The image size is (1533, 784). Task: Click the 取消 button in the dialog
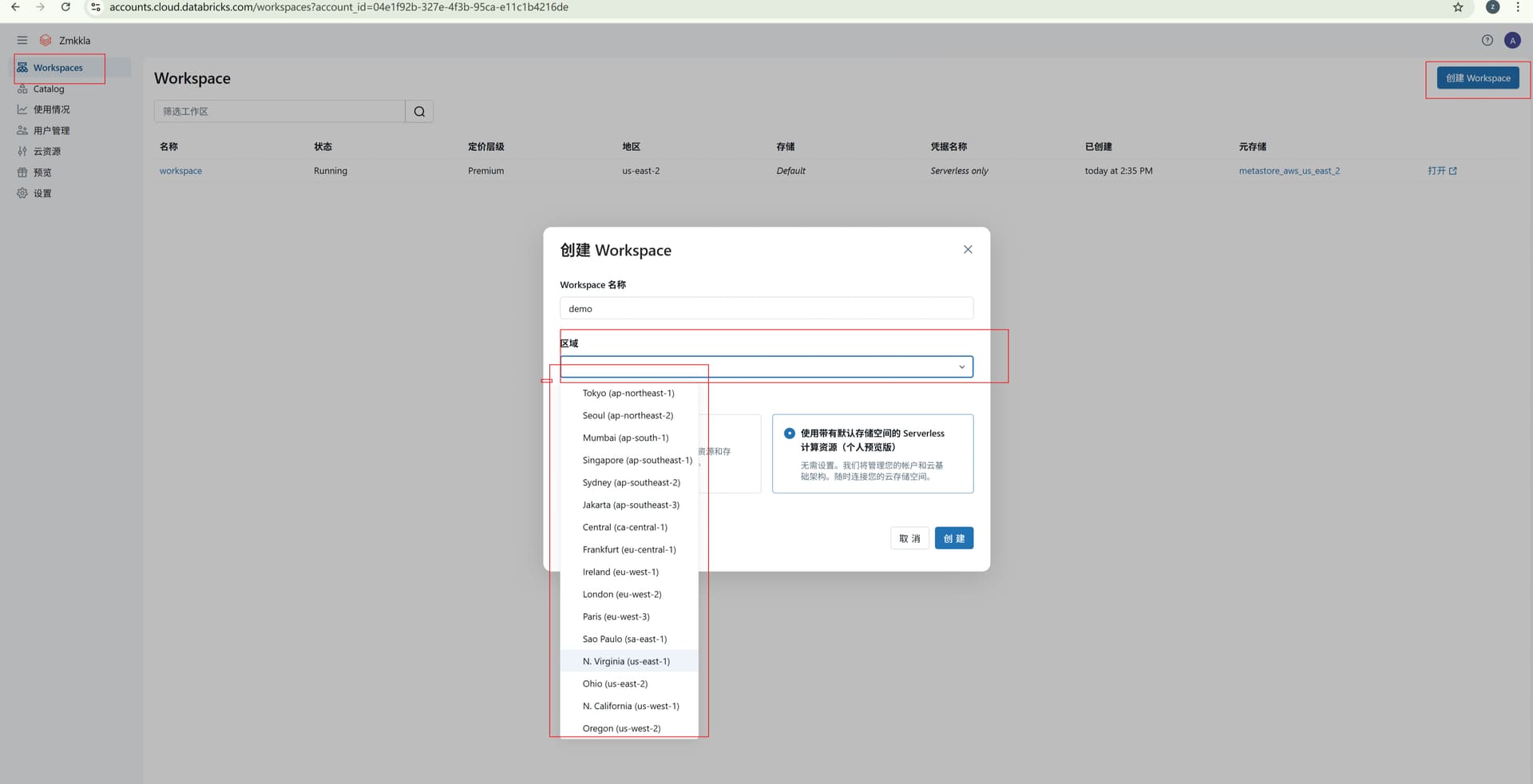pos(909,538)
